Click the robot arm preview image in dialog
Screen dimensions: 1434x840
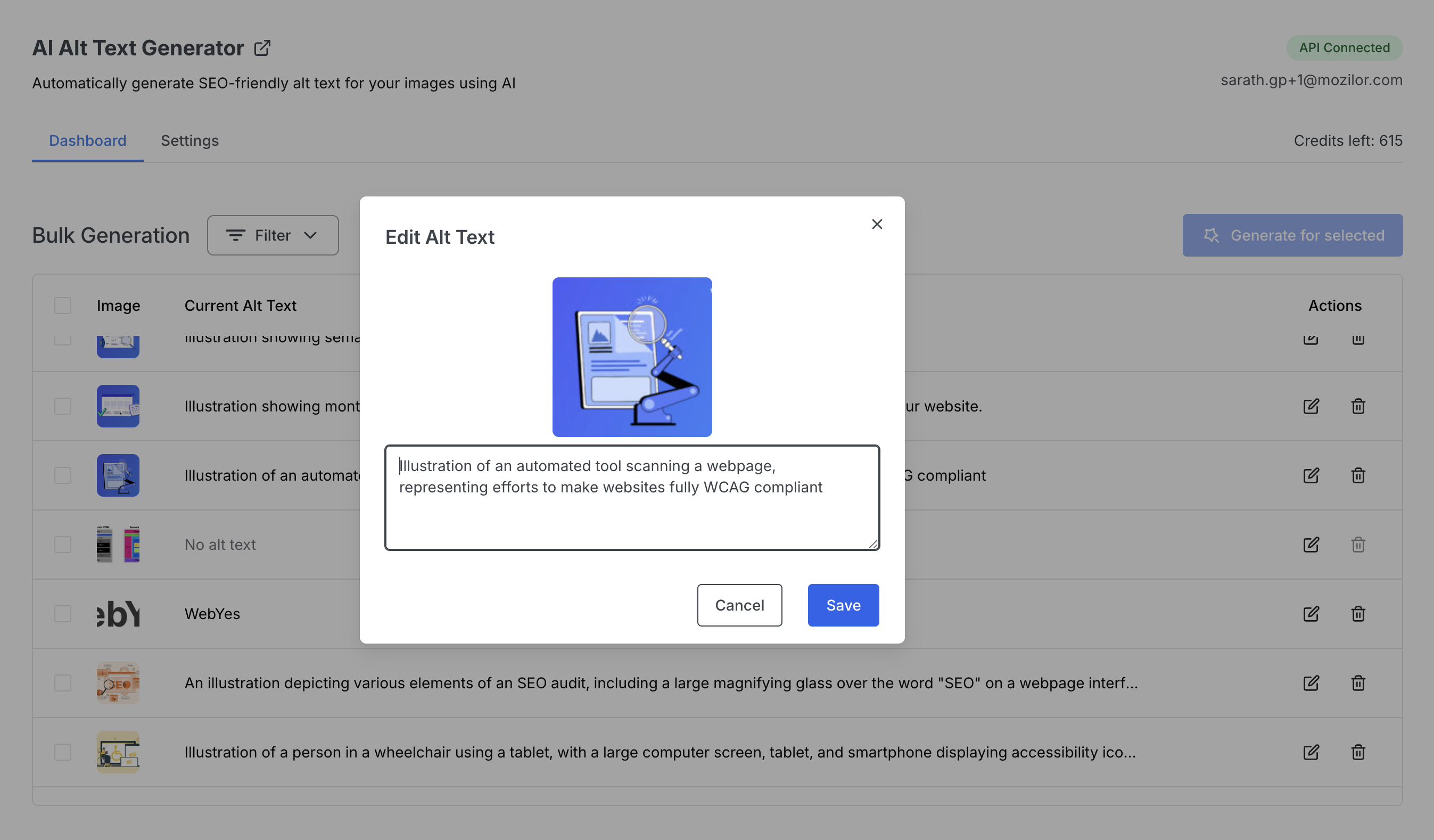632,357
